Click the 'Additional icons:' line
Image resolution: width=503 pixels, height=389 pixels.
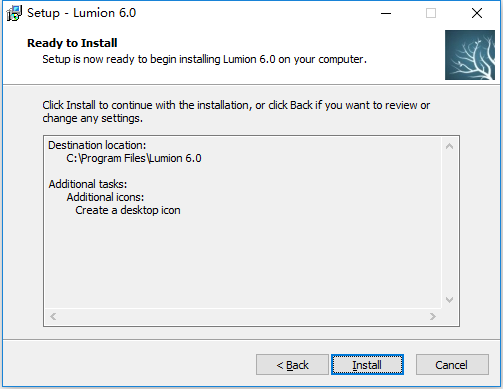click(105, 197)
